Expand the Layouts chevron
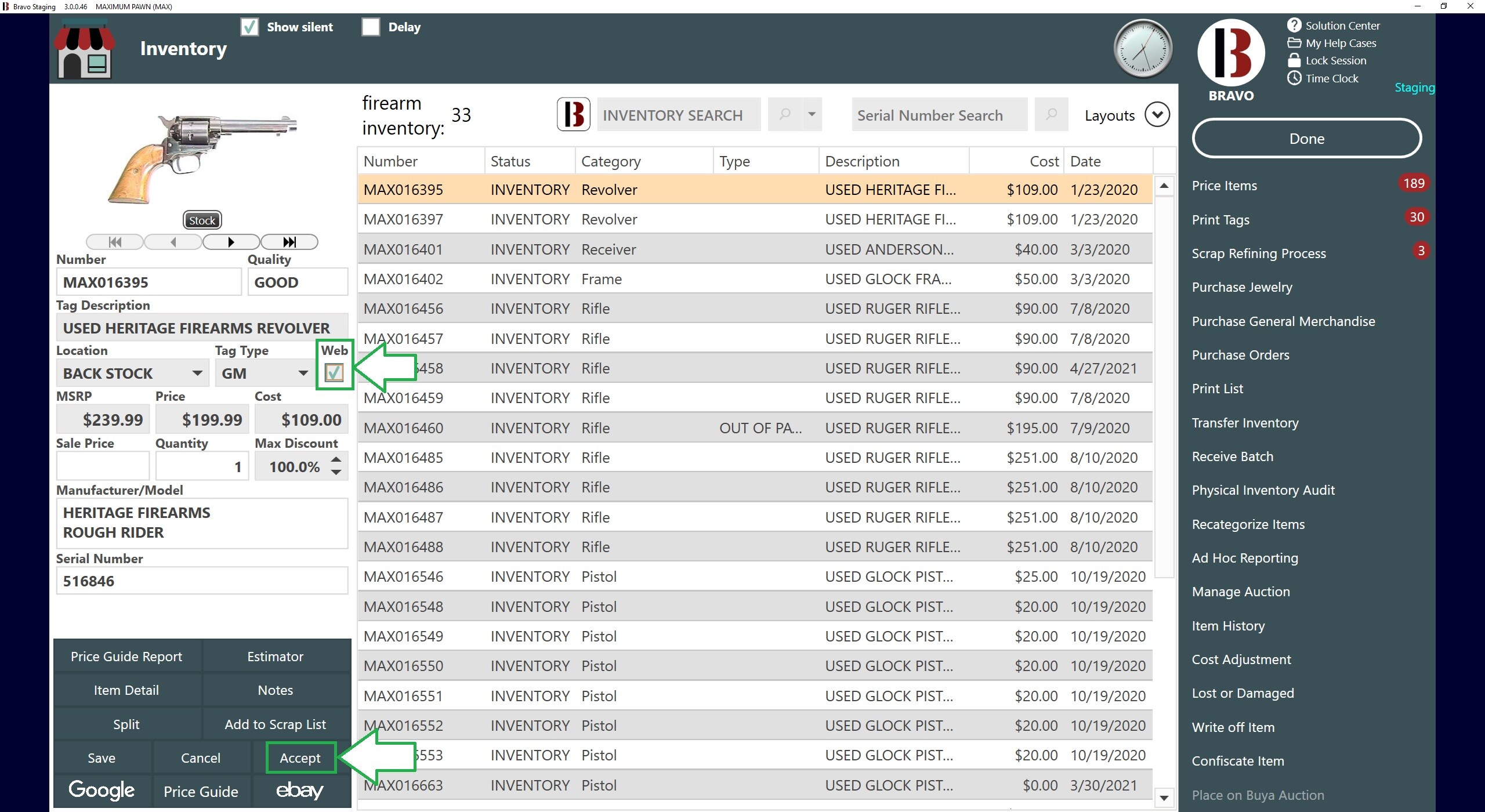This screenshot has height=812, width=1485. click(1157, 114)
